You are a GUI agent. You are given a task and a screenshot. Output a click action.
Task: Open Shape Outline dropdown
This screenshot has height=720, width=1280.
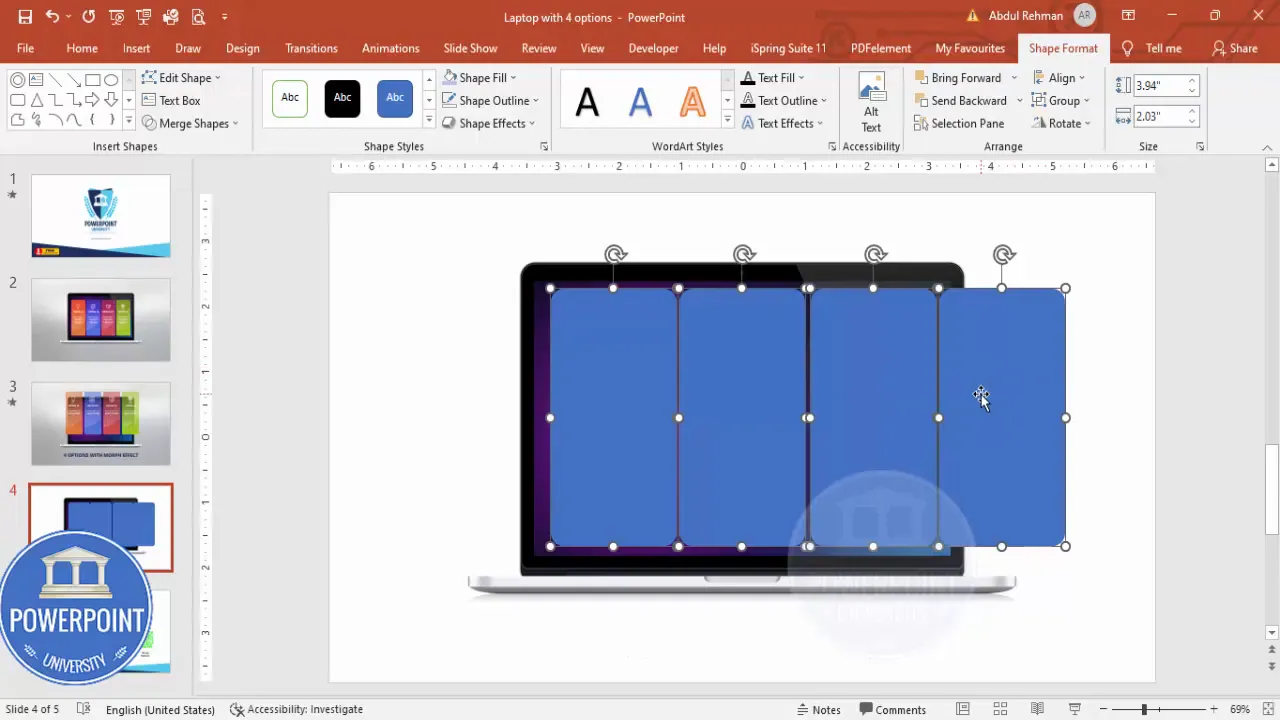click(x=491, y=100)
